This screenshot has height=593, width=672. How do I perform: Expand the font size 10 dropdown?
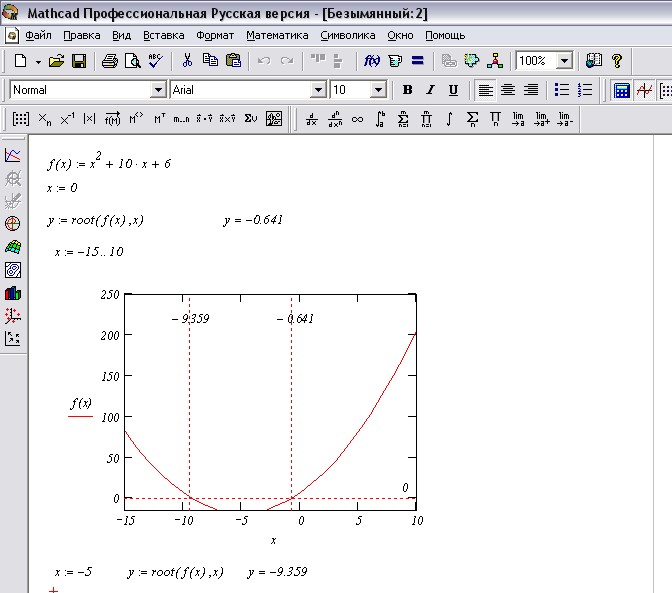(x=378, y=90)
